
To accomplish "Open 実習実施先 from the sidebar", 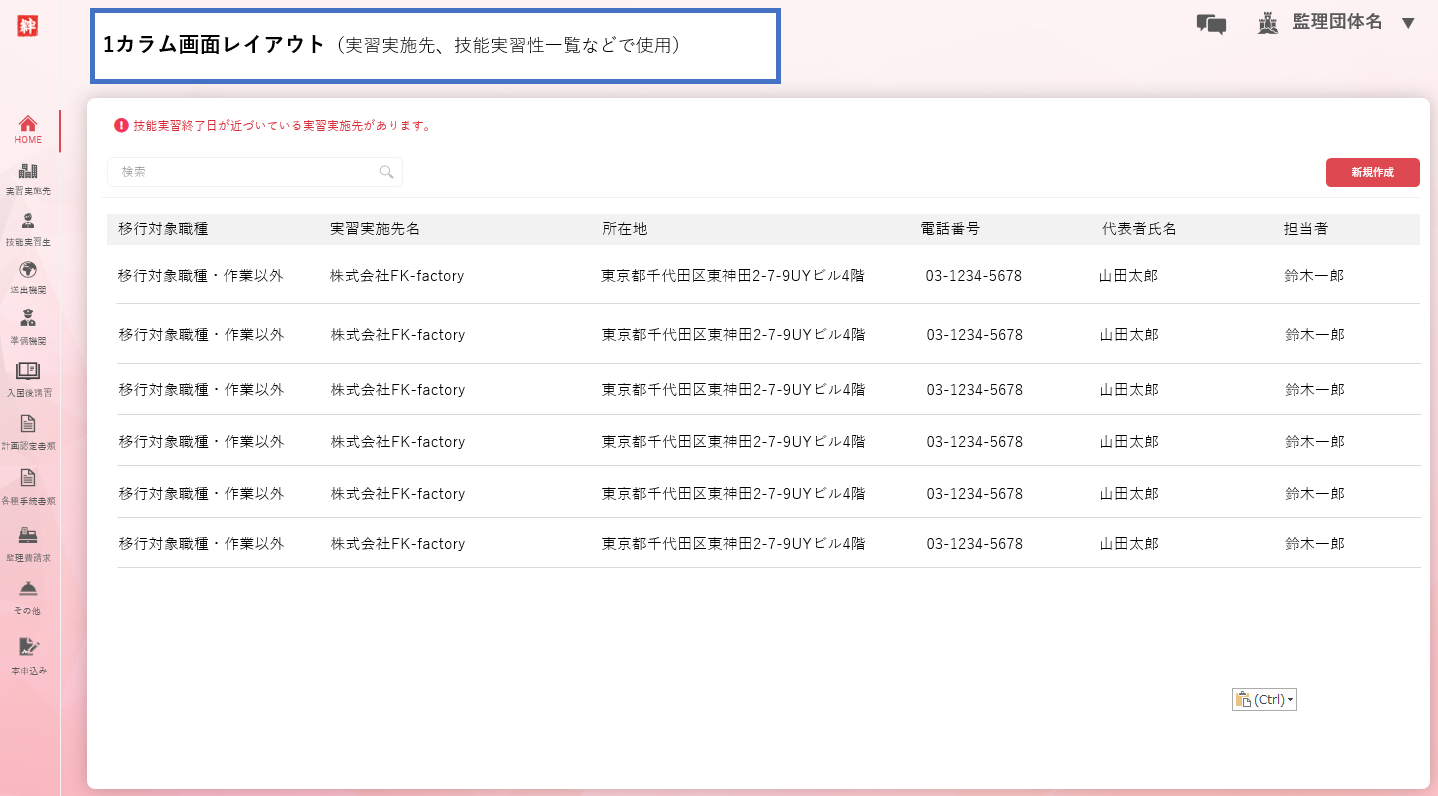I will click(x=28, y=172).
